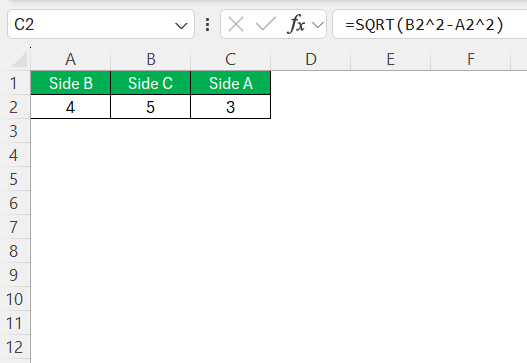Select row 6 header
This screenshot has width=527, height=363.
click(15, 203)
